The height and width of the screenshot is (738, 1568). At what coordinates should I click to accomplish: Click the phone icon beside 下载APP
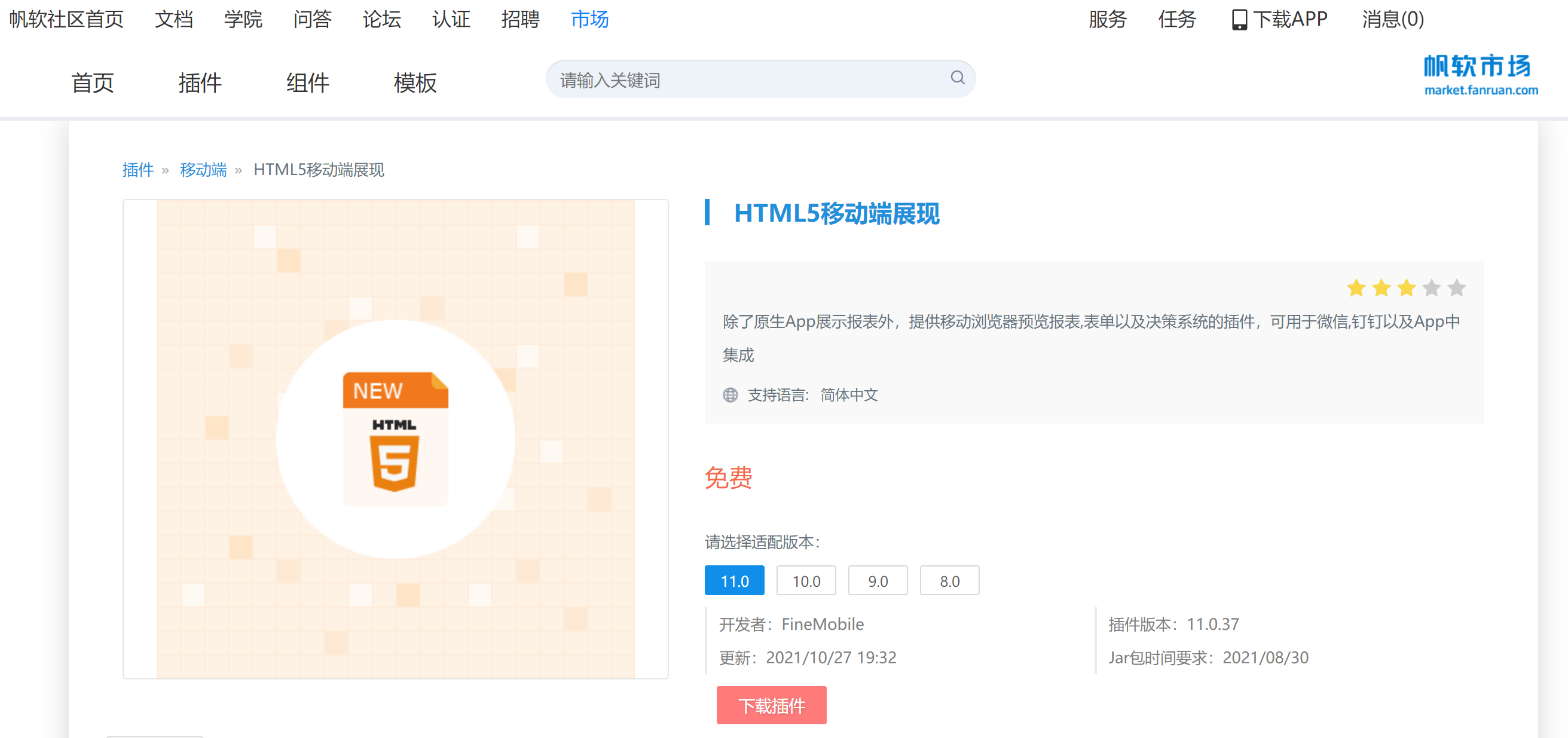click(1239, 20)
